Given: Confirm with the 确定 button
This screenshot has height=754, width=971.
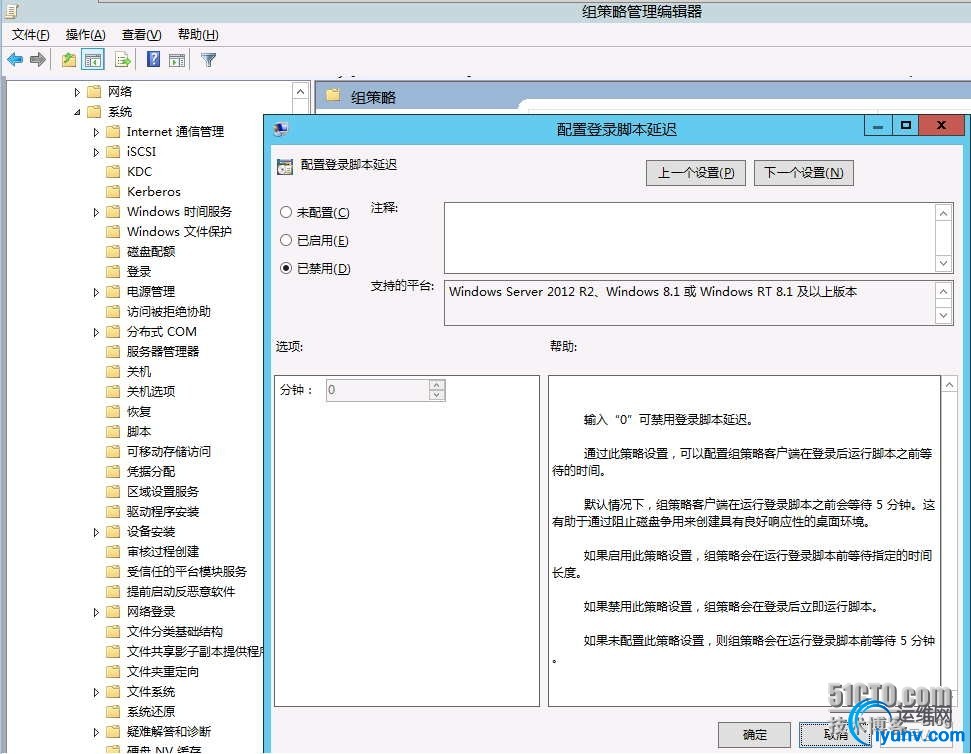Looking at the screenshot, I should click(754, 735).
